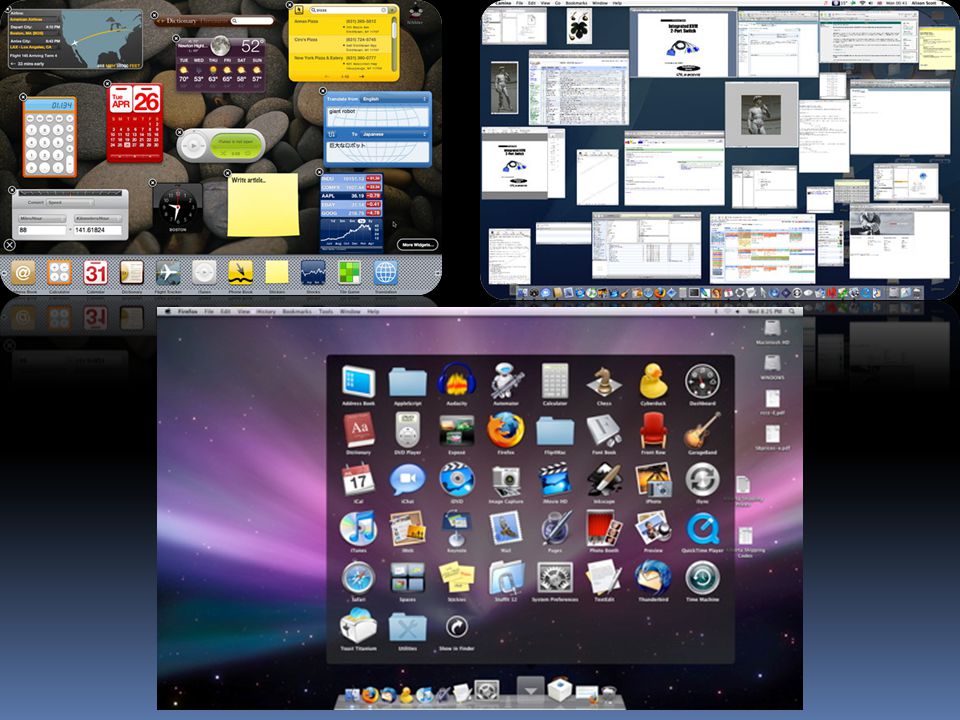Launch iSync from the Applications stack
This screenshot has width=960, height=720.
(x=702, y=479)
